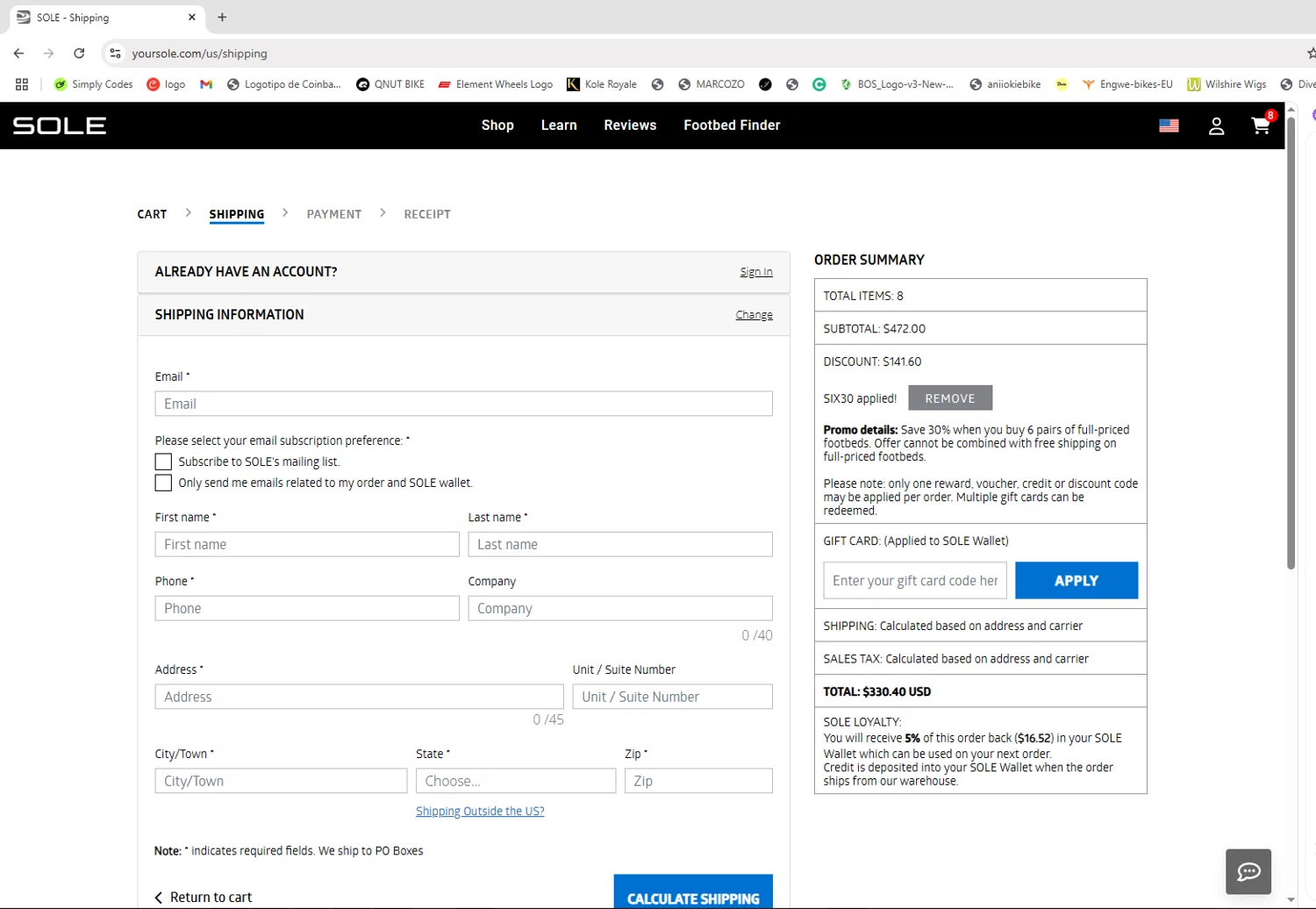The height and width of the screenshot is (909, 1316).
Task: Focus the Address field
Action: click(x=360, y=697)
